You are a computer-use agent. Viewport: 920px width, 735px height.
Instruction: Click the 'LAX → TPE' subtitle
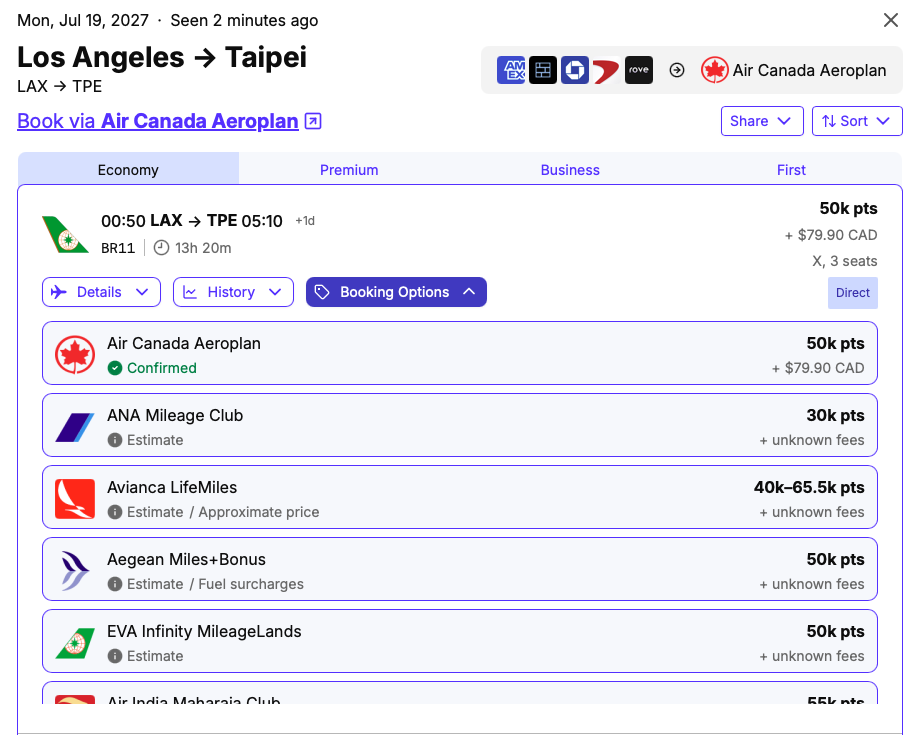point(59,86)
